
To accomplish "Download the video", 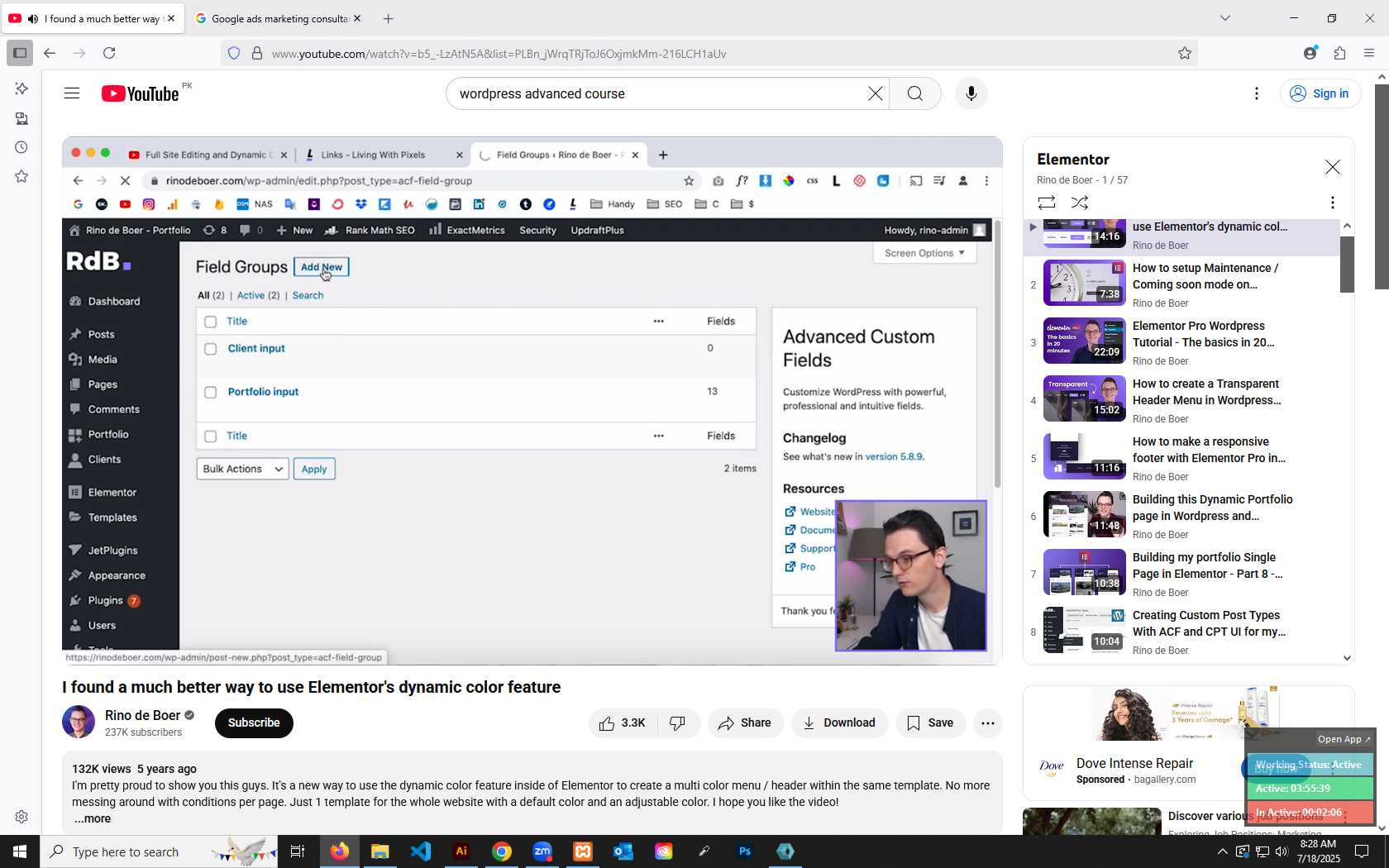I will (839, 723).
